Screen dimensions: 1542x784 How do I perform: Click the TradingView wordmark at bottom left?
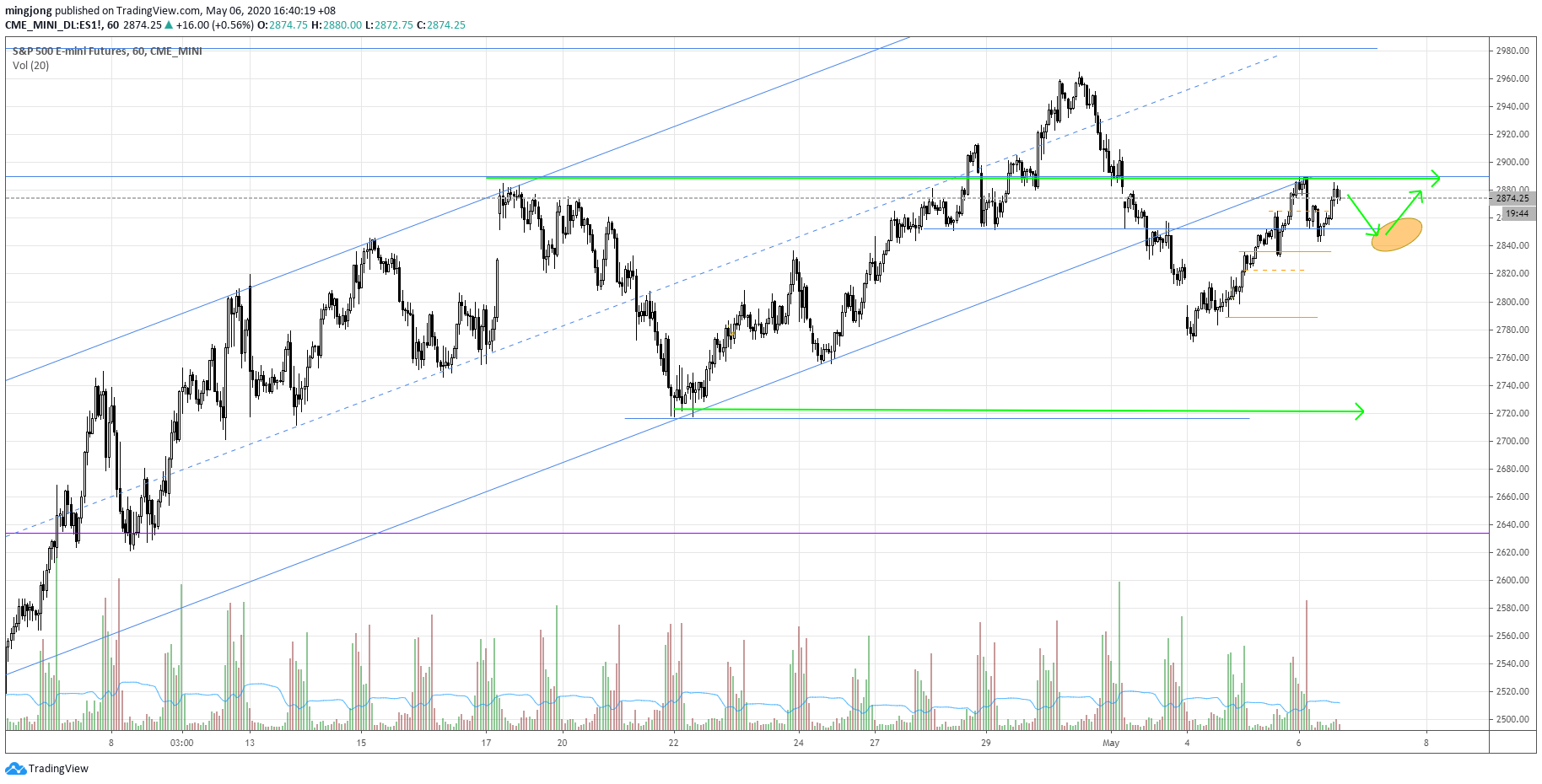coord(58,769)
